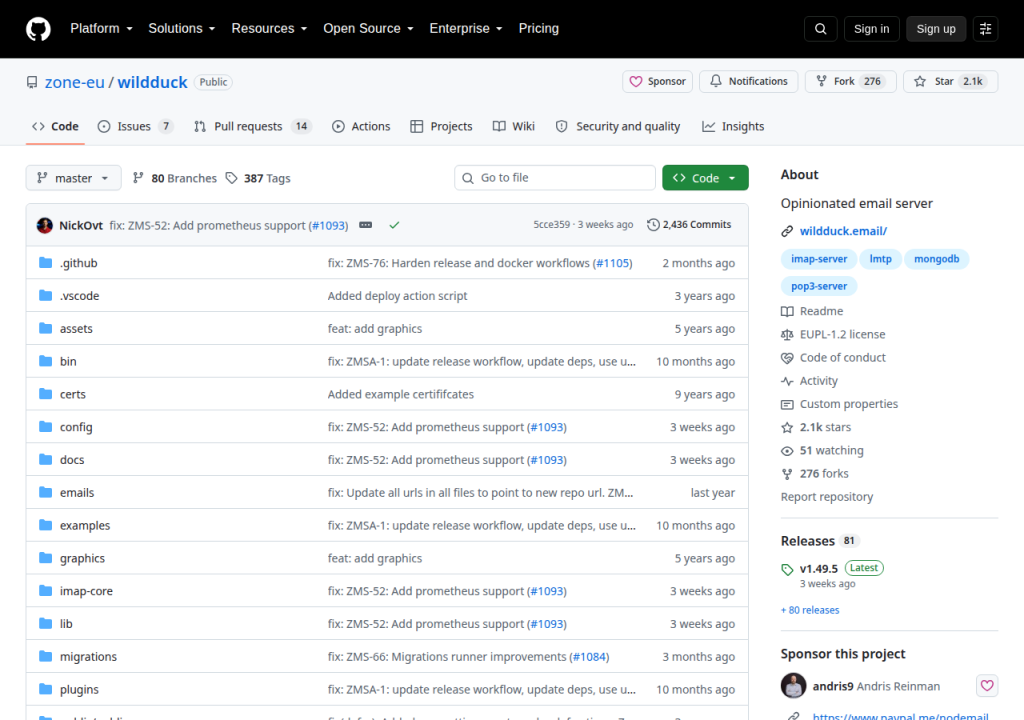Open the master branch selector
1024x720 pixels.
coord(74,178)
